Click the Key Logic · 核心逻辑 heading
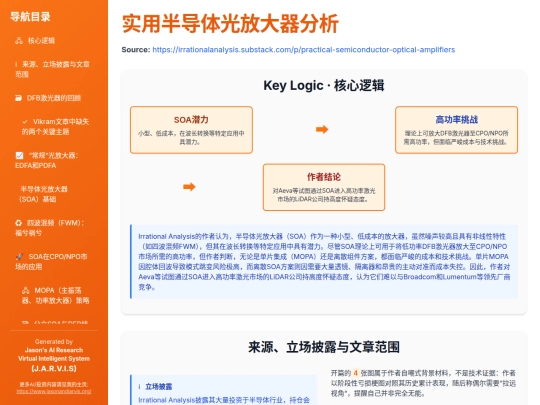540x405 pixels. 324,85
